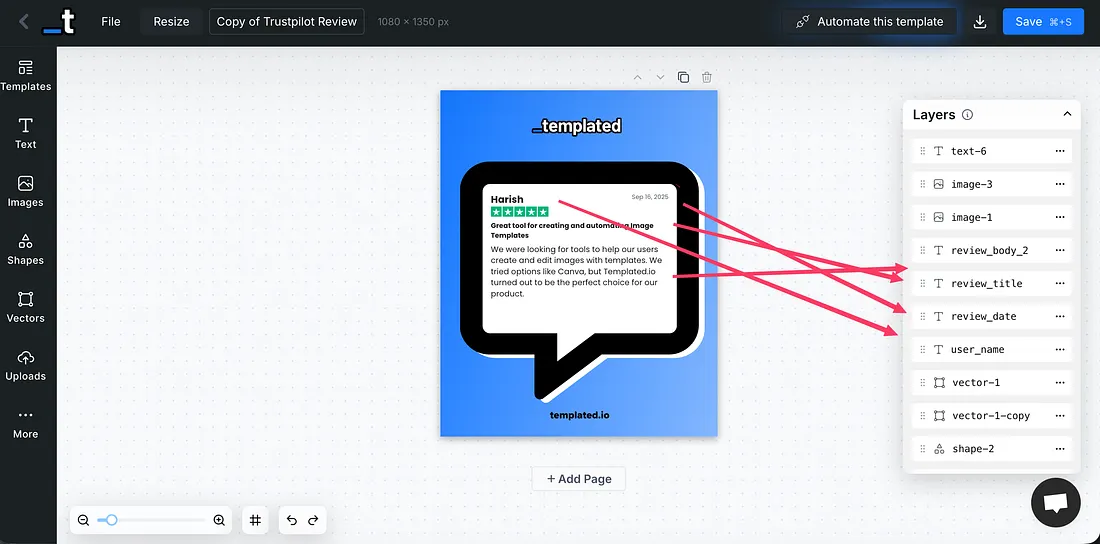Select the image-1 layer
The width and height of the screenshot is (1100, 544).
(992, 217)
